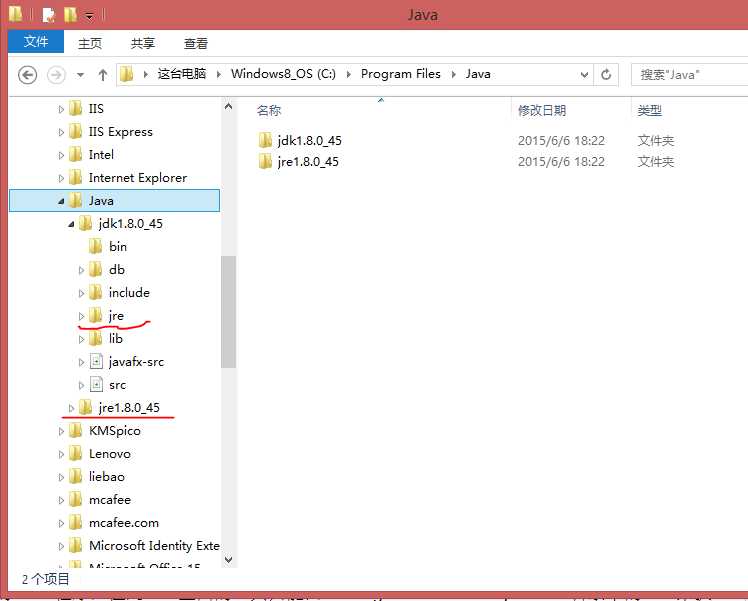The image size is (748, 601).
Task: Click Windows8_OS (C:) breadcrumb
Action: 283,74
